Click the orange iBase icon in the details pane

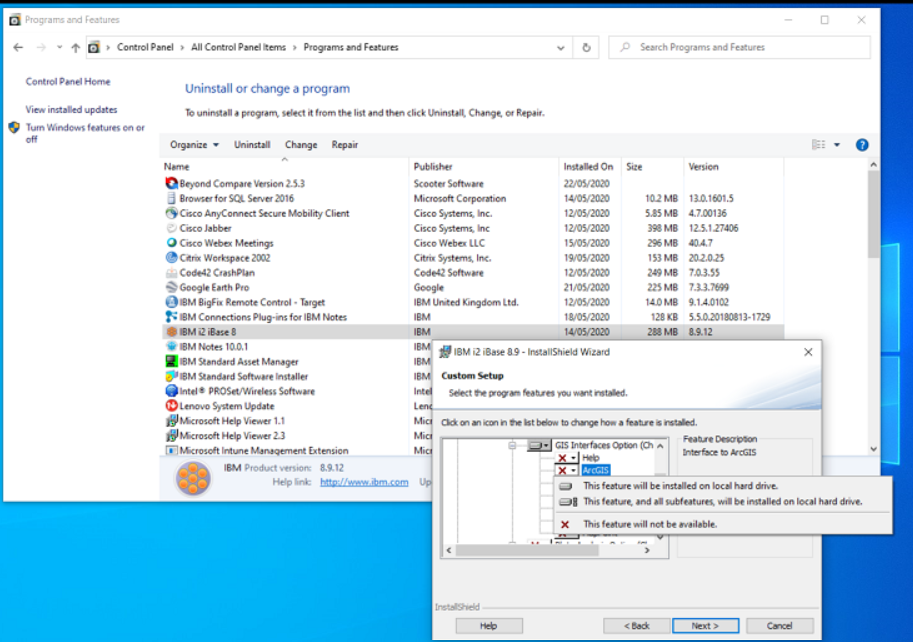(x=192, y=477)
